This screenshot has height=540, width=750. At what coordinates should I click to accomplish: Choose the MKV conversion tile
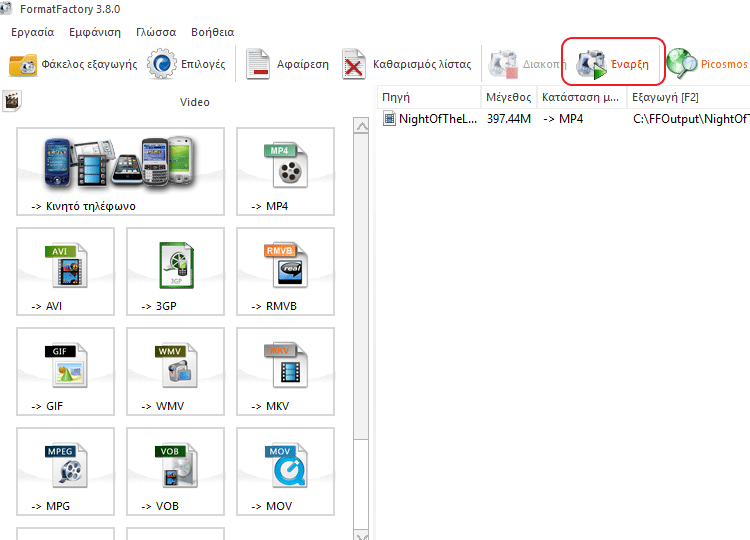point(285,371)
